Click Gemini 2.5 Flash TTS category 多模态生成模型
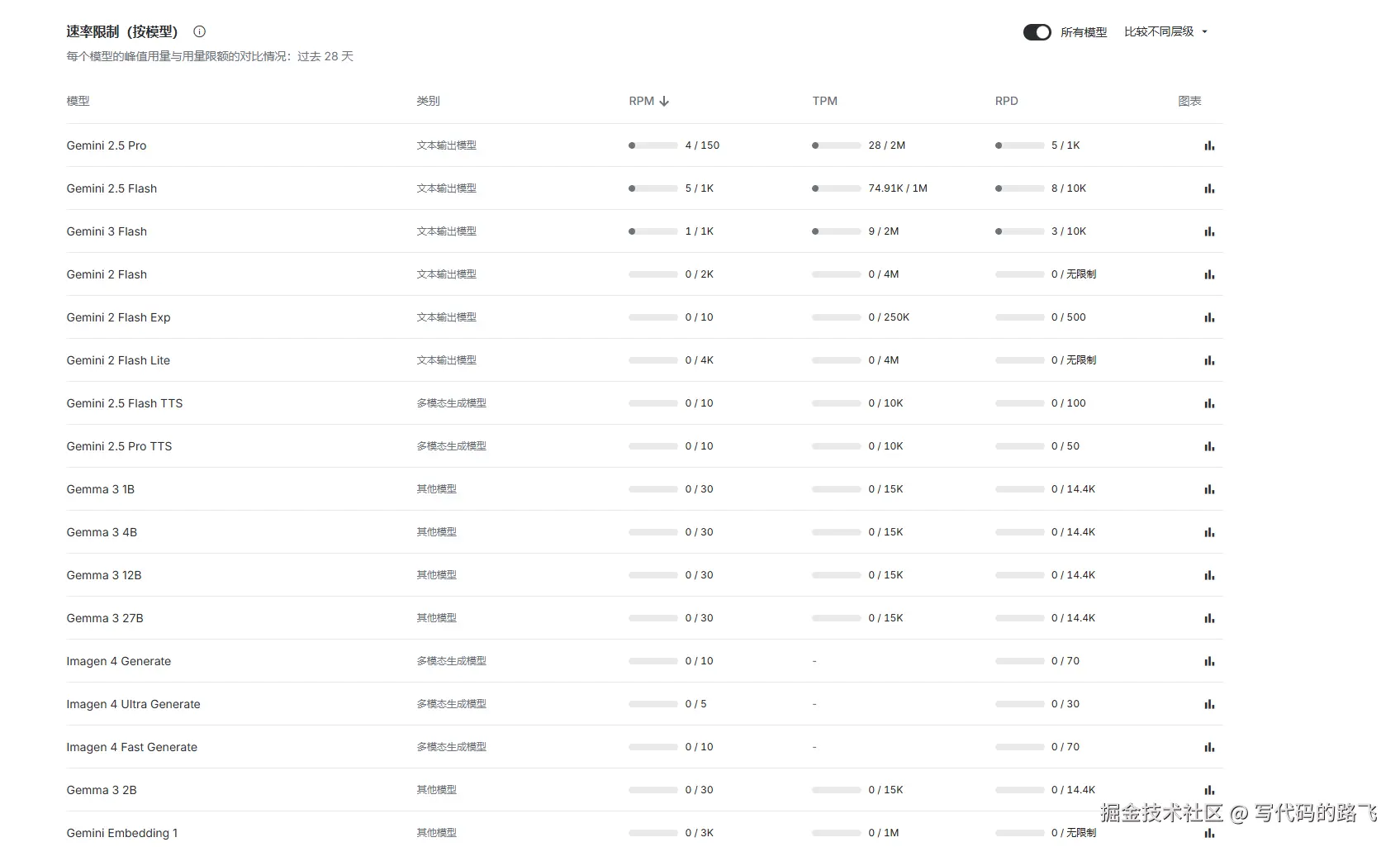The image size is (1400, 847). point(451,403)
